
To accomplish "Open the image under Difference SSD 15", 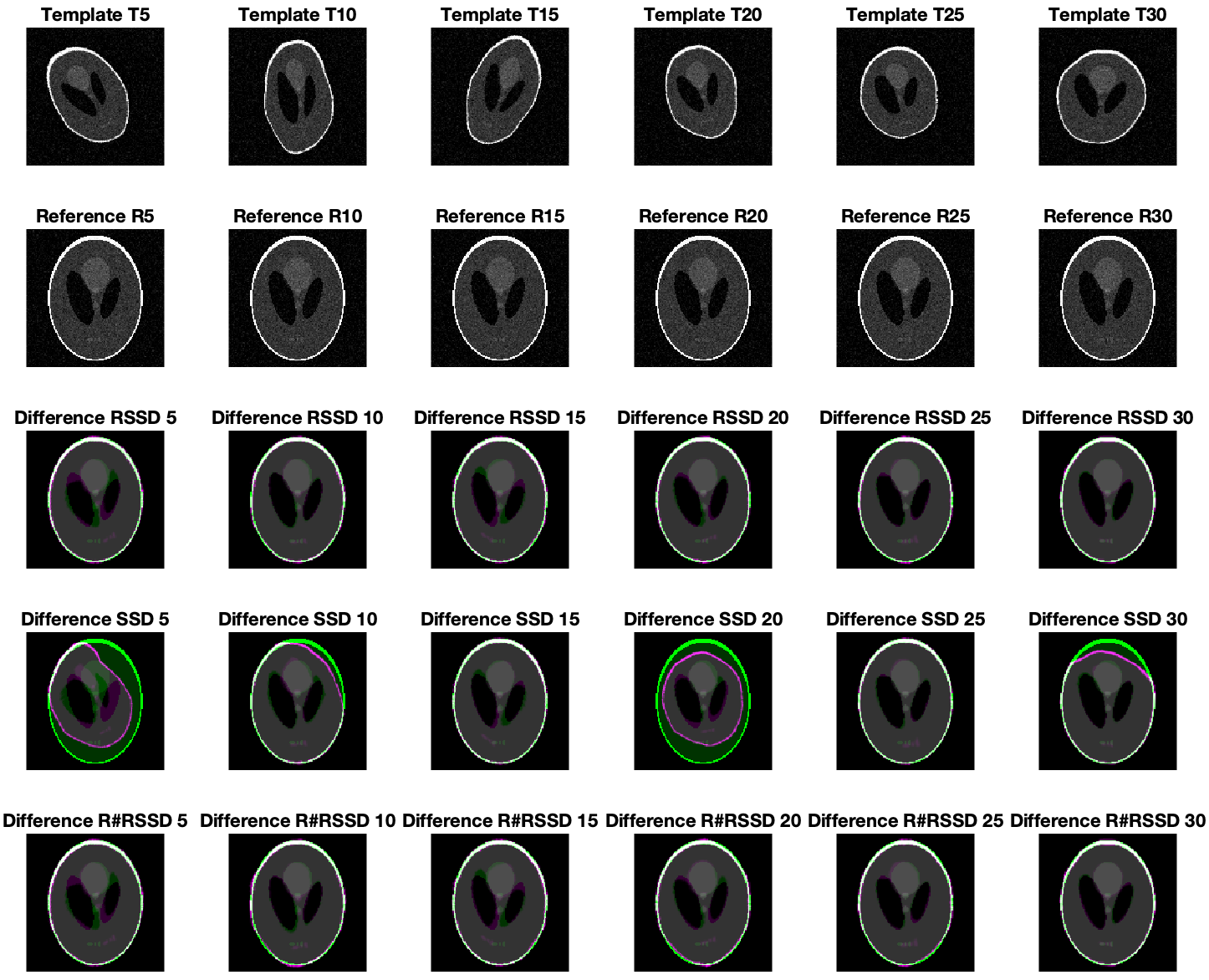I will pyautogui.click(x=500, y=701).
